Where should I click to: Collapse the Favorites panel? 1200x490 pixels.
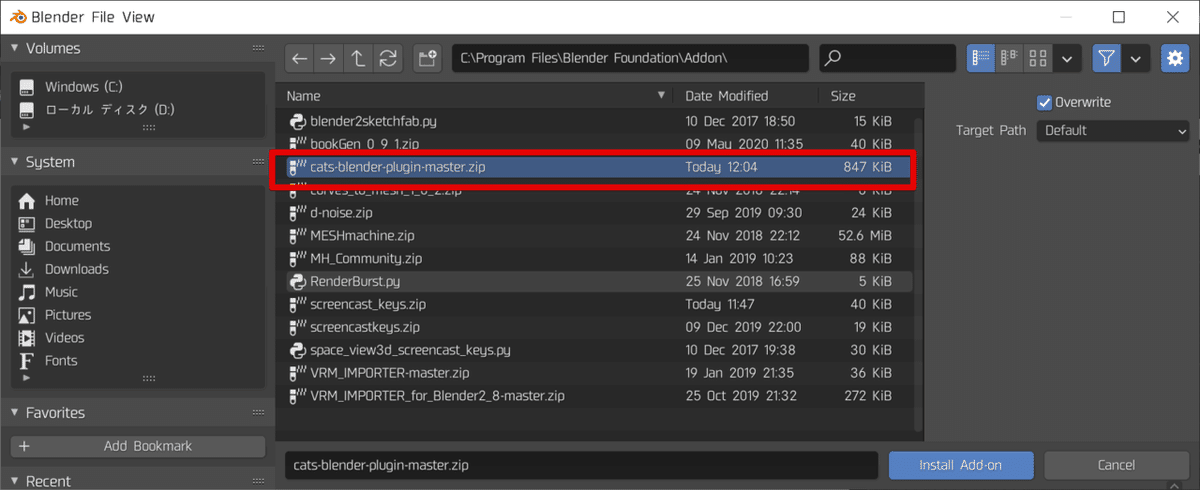(x=16, y=413)
